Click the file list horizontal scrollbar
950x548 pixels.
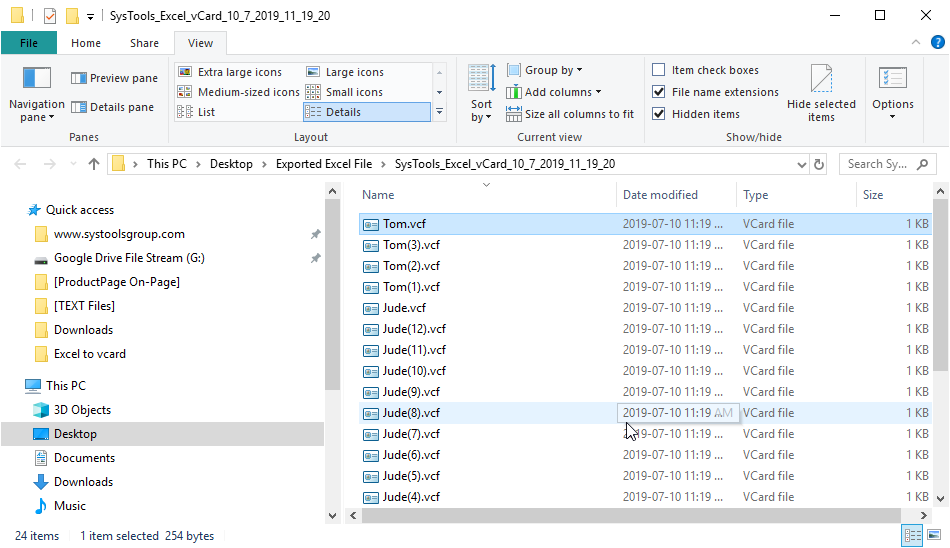[x=631, y=515]
